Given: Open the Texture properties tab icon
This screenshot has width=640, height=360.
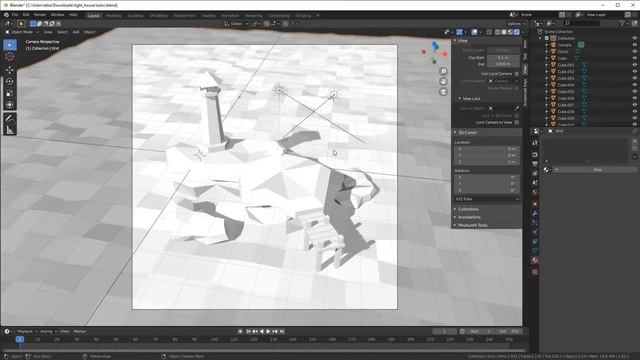Looking at the screenshot, I should pos(535,272).
